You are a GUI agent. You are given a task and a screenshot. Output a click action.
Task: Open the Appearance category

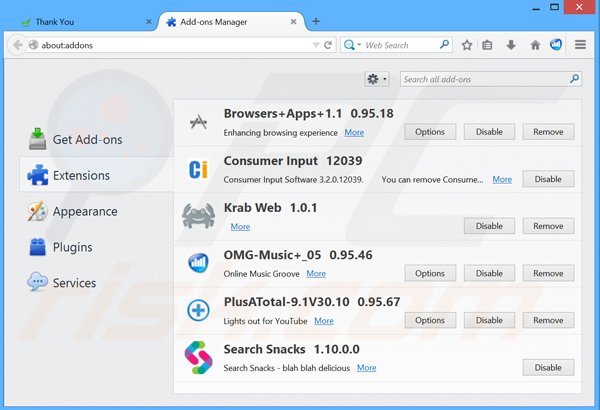pyautogui.click(x=84, y=211)
